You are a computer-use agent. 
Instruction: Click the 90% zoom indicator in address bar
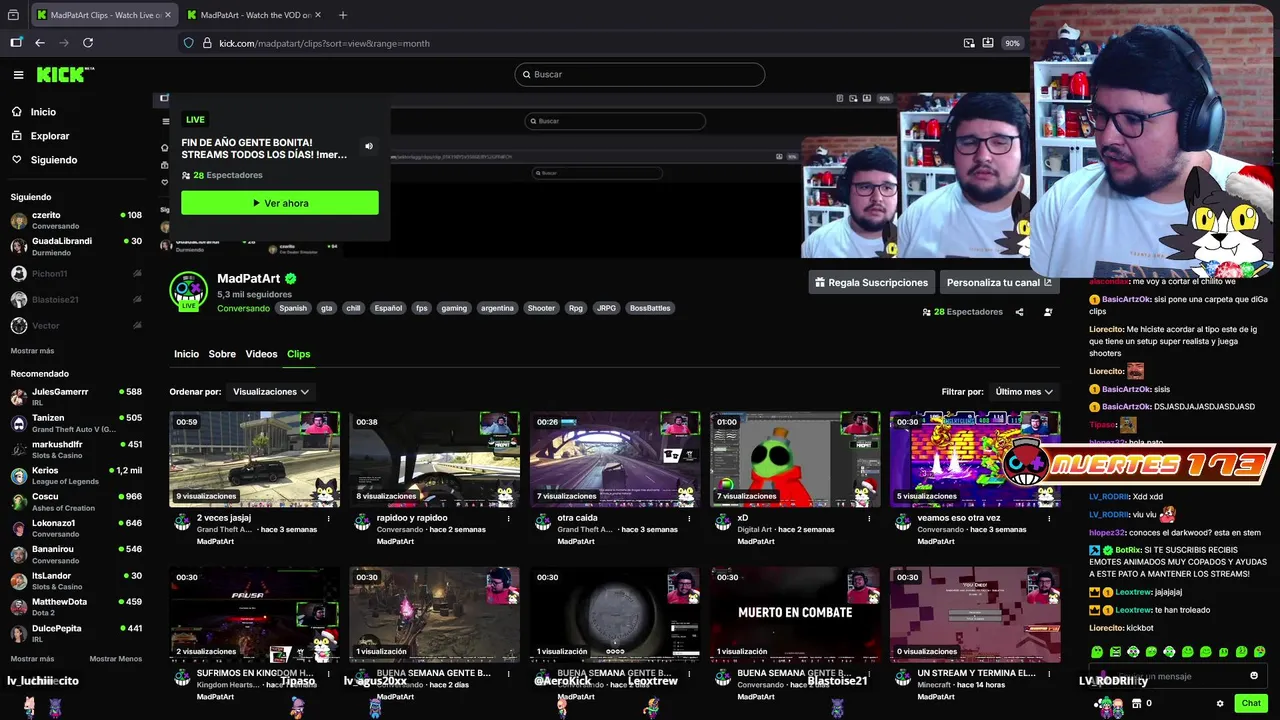[x=1012, y=43]
